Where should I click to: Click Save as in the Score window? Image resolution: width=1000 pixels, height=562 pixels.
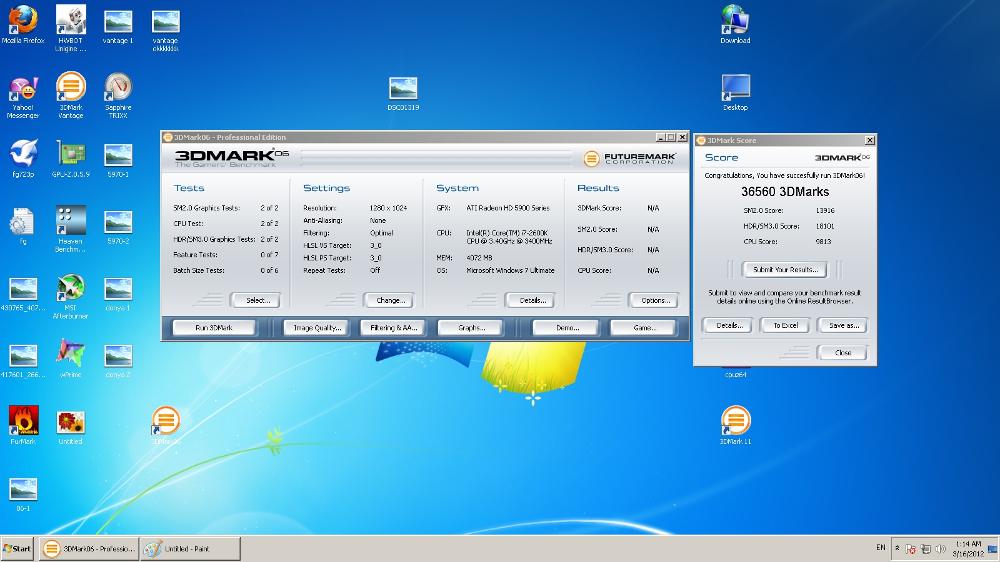842,325
